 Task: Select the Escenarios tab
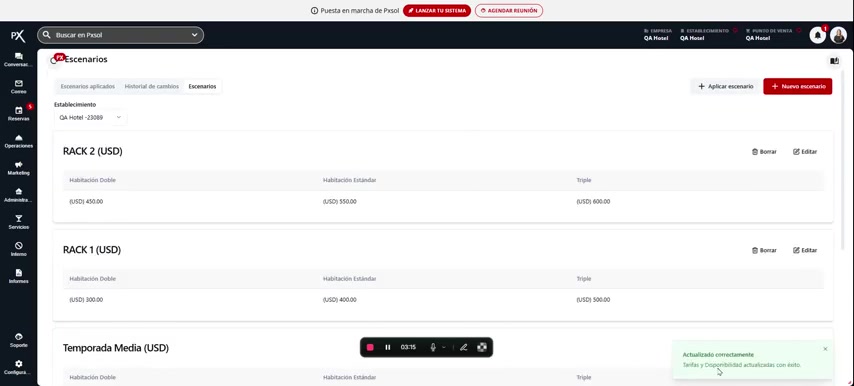tap(202, 87)
